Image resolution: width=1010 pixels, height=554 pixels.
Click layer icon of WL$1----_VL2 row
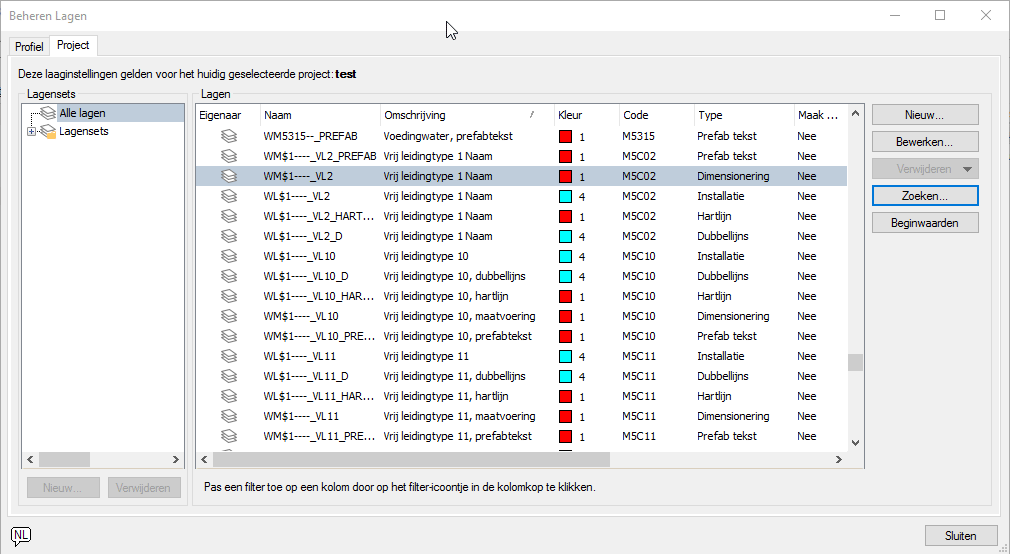tap(229, 196)
